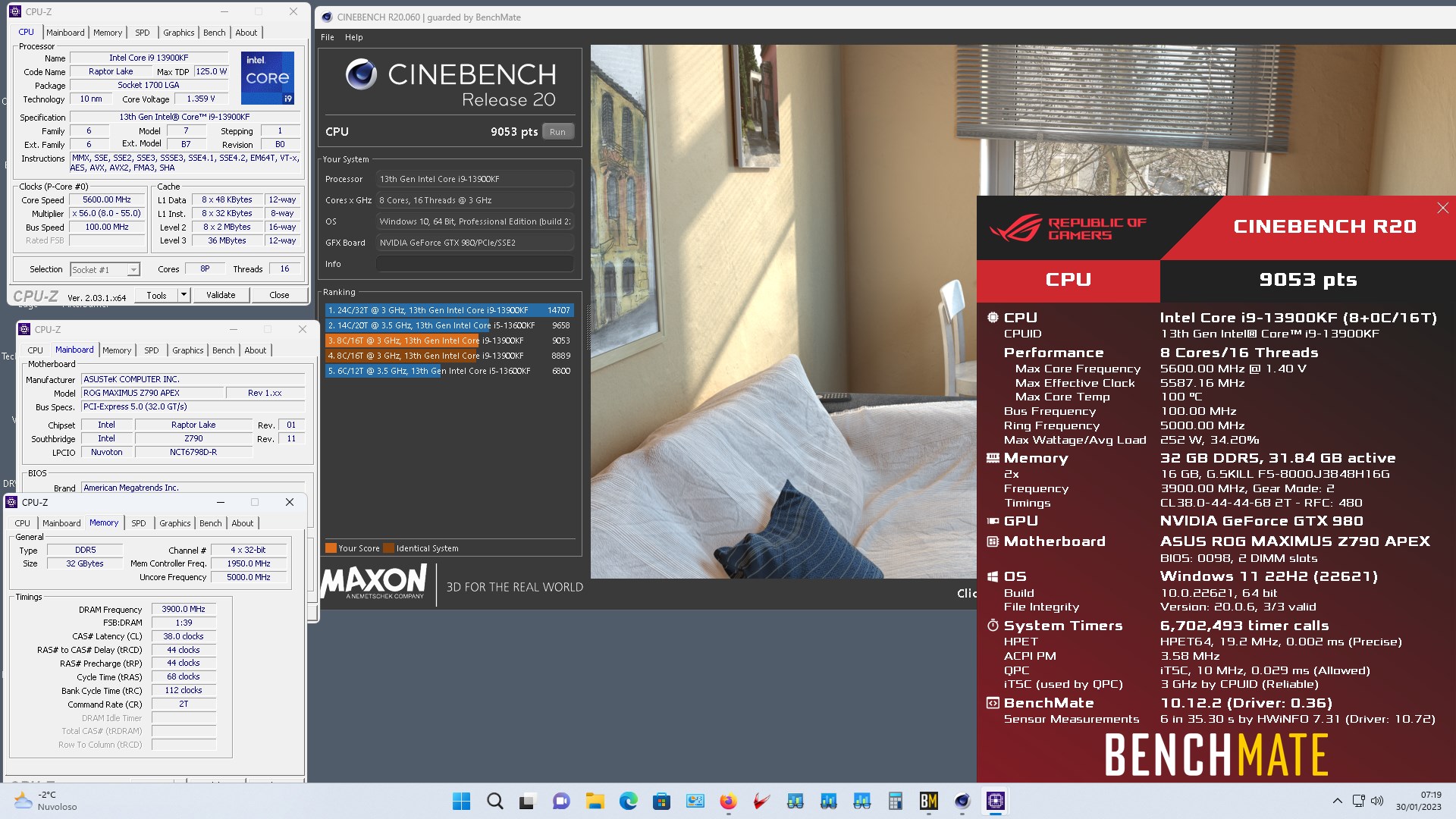Click the rendered room image in Cinebench

click(783, 312)
